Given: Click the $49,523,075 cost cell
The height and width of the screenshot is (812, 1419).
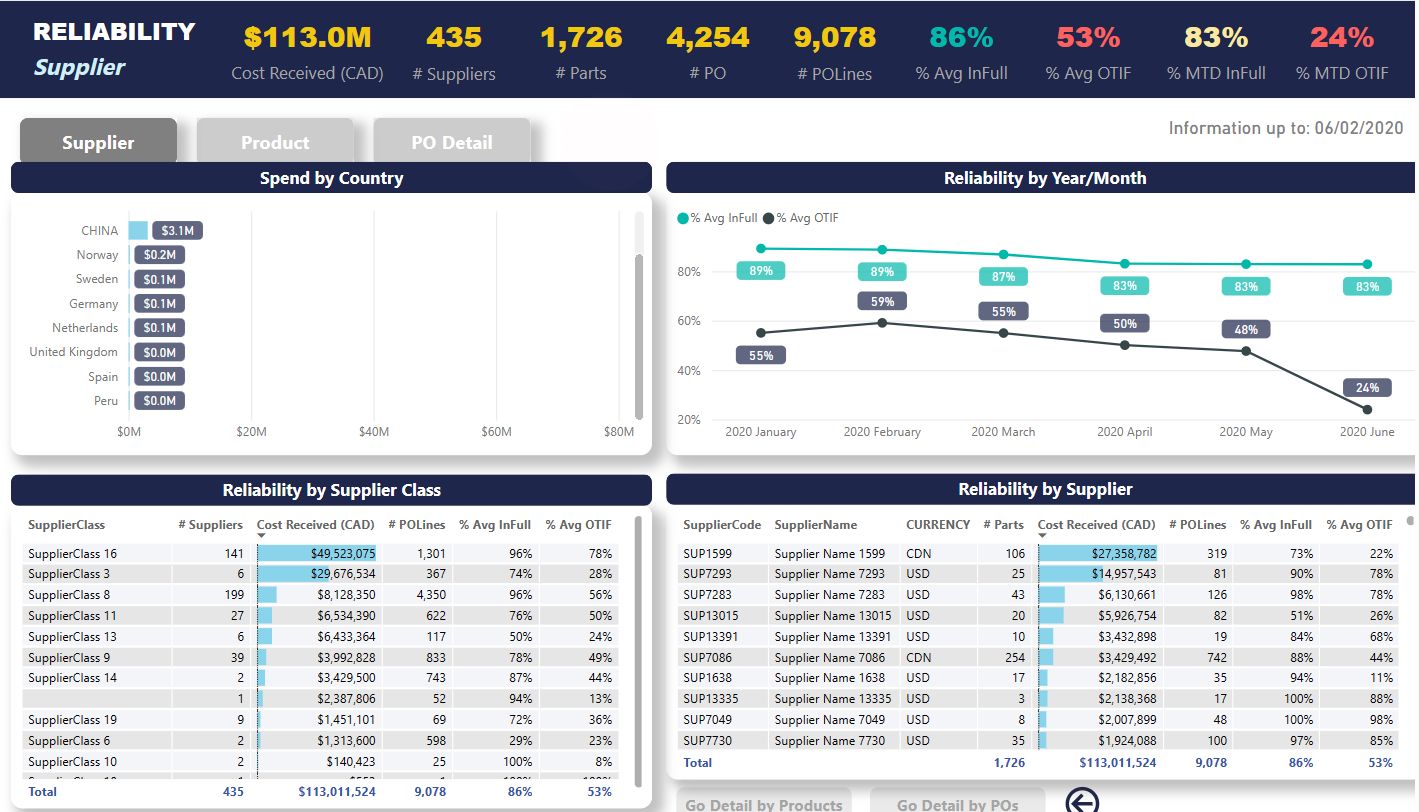Looking at the screenshot, I should tap(317, 553).
